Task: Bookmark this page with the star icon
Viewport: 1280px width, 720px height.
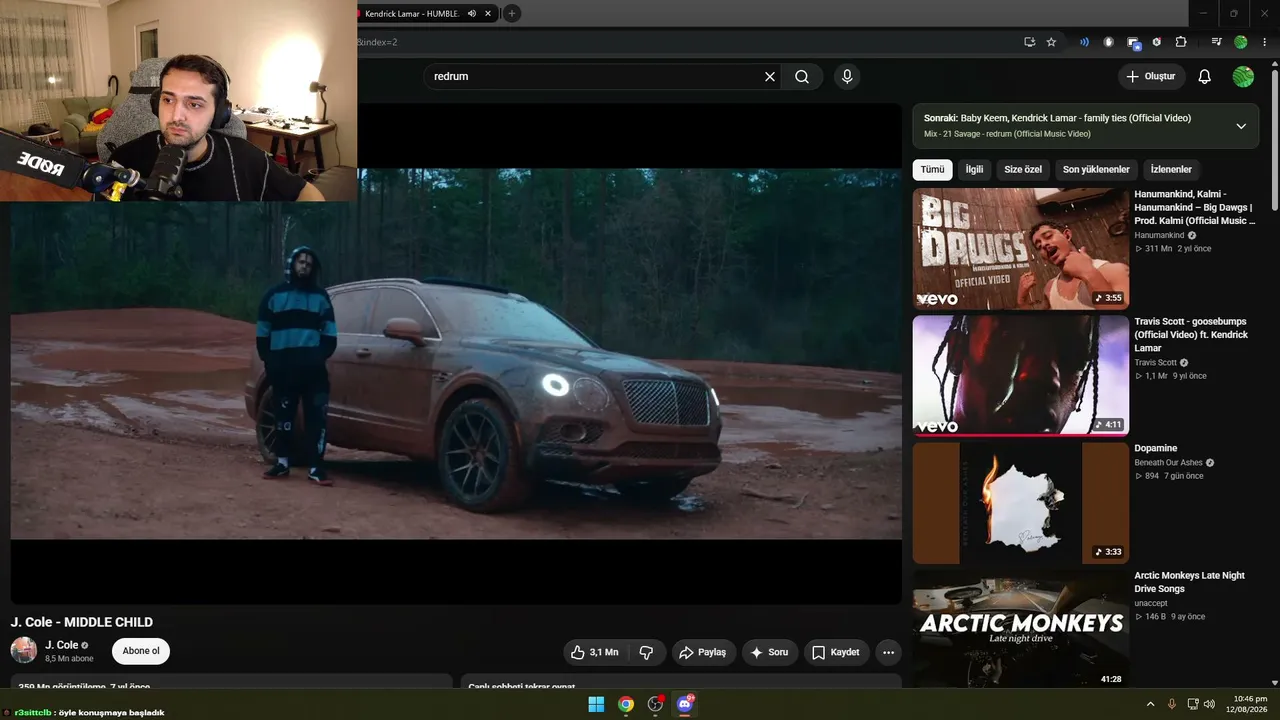Action: (1051, 42)
